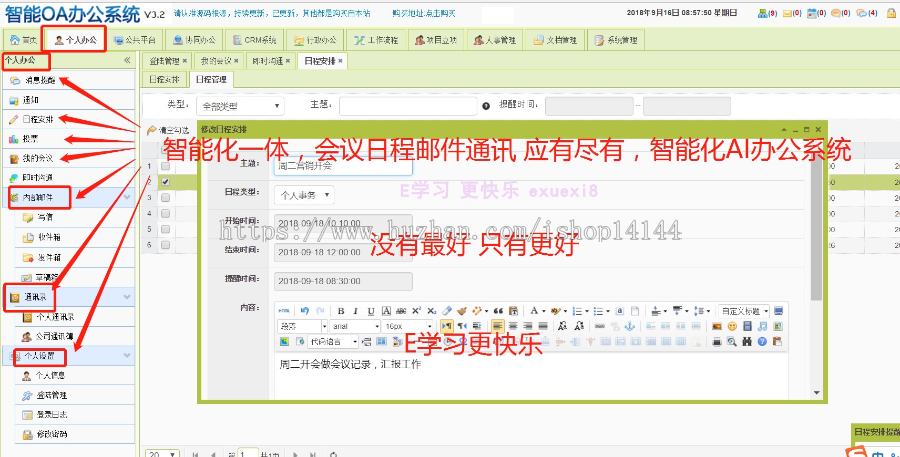Apply underline formatting in the editor
Viewport: 900px width, 457px height.
(x=371, y=311)
